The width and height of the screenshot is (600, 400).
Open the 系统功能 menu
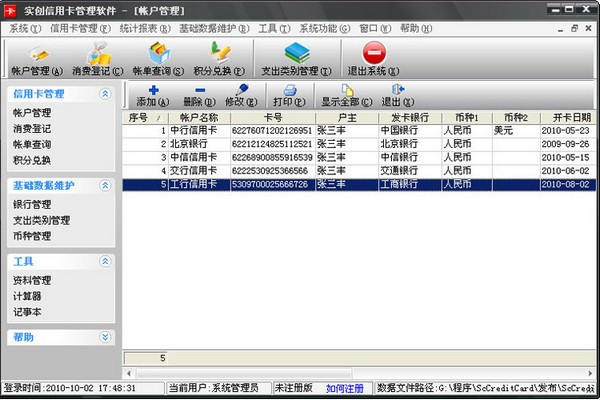(x=321, y=29)
